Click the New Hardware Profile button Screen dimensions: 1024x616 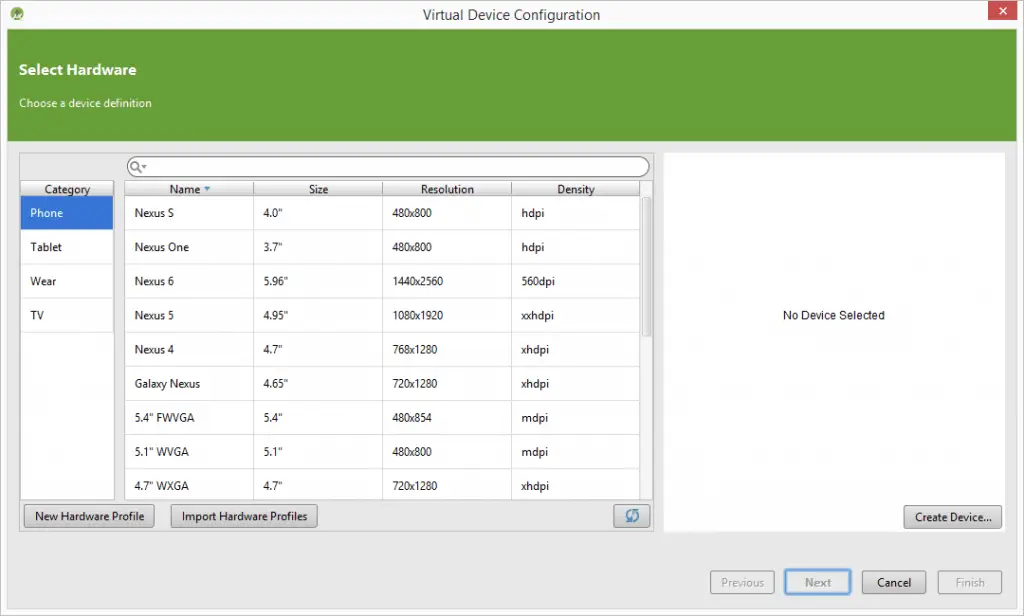click(89, 516)
